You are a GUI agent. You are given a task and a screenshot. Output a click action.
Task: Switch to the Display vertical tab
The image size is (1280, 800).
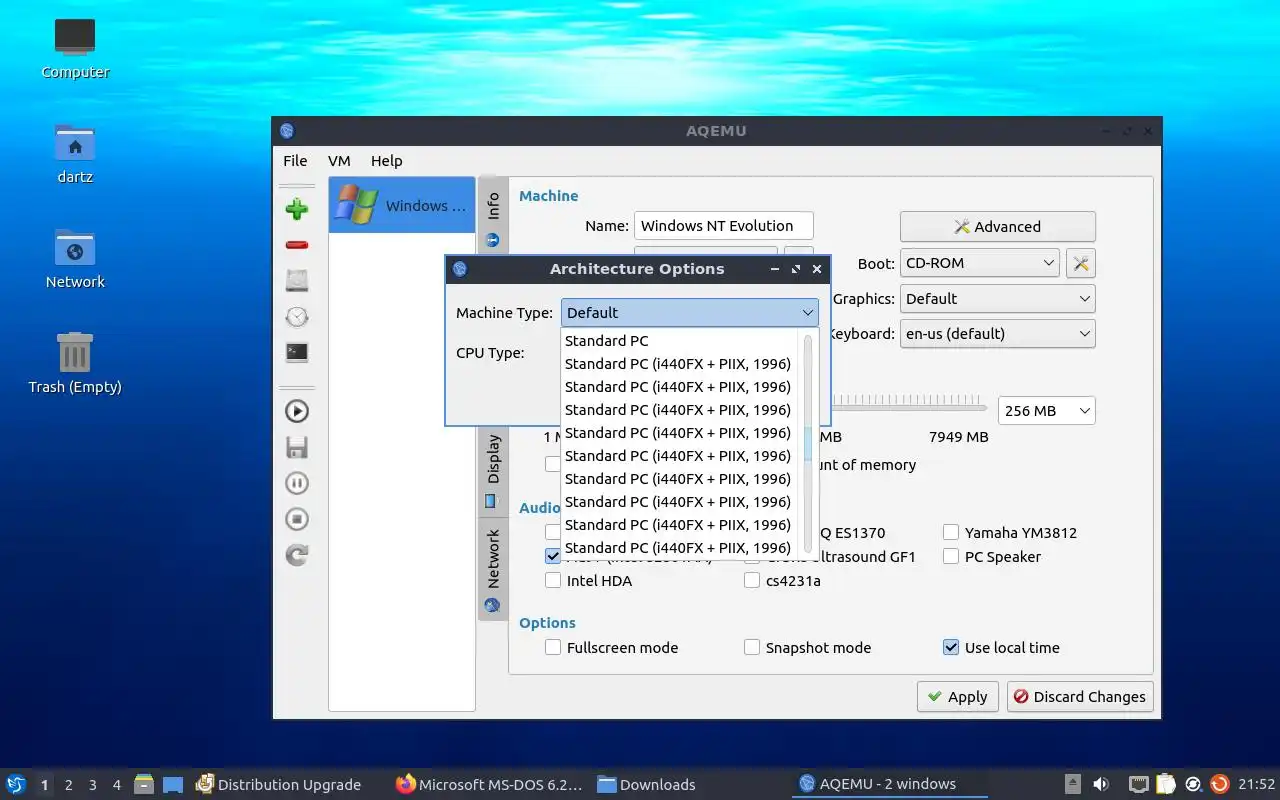493,470
